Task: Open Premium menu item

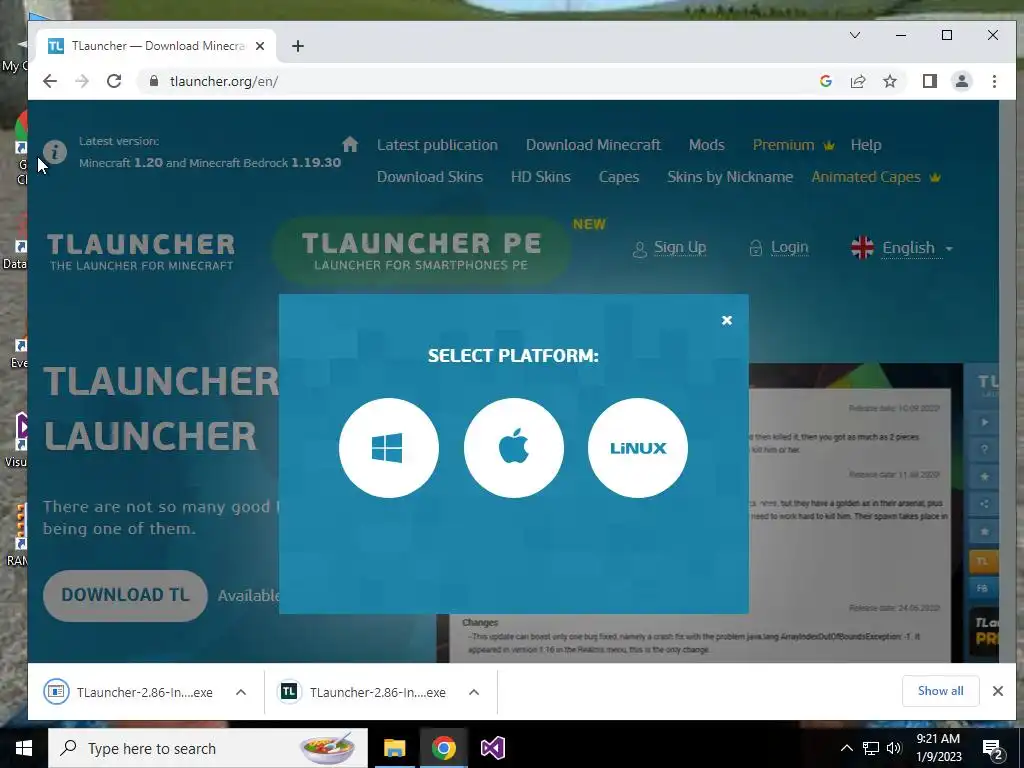Action: [x=793, y=145]
